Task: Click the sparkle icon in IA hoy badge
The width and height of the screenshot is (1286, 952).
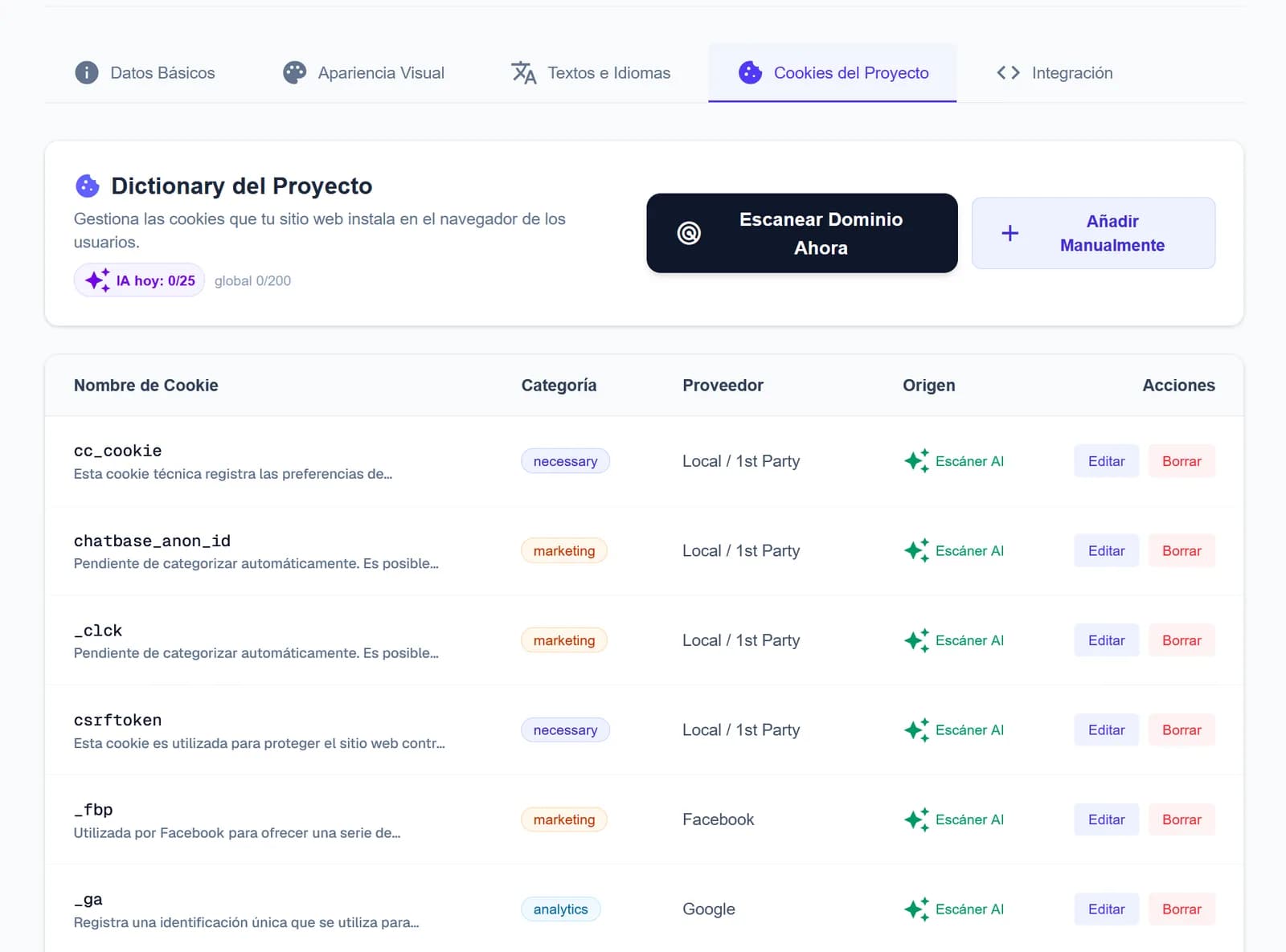Action: [x=97, y=280]
